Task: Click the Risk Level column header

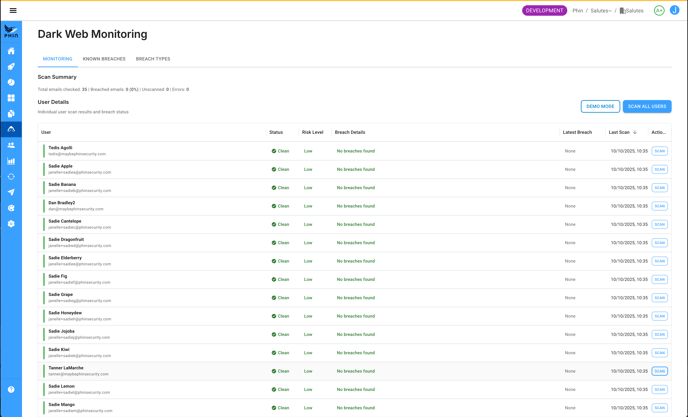Action: [x=312, y=132]
